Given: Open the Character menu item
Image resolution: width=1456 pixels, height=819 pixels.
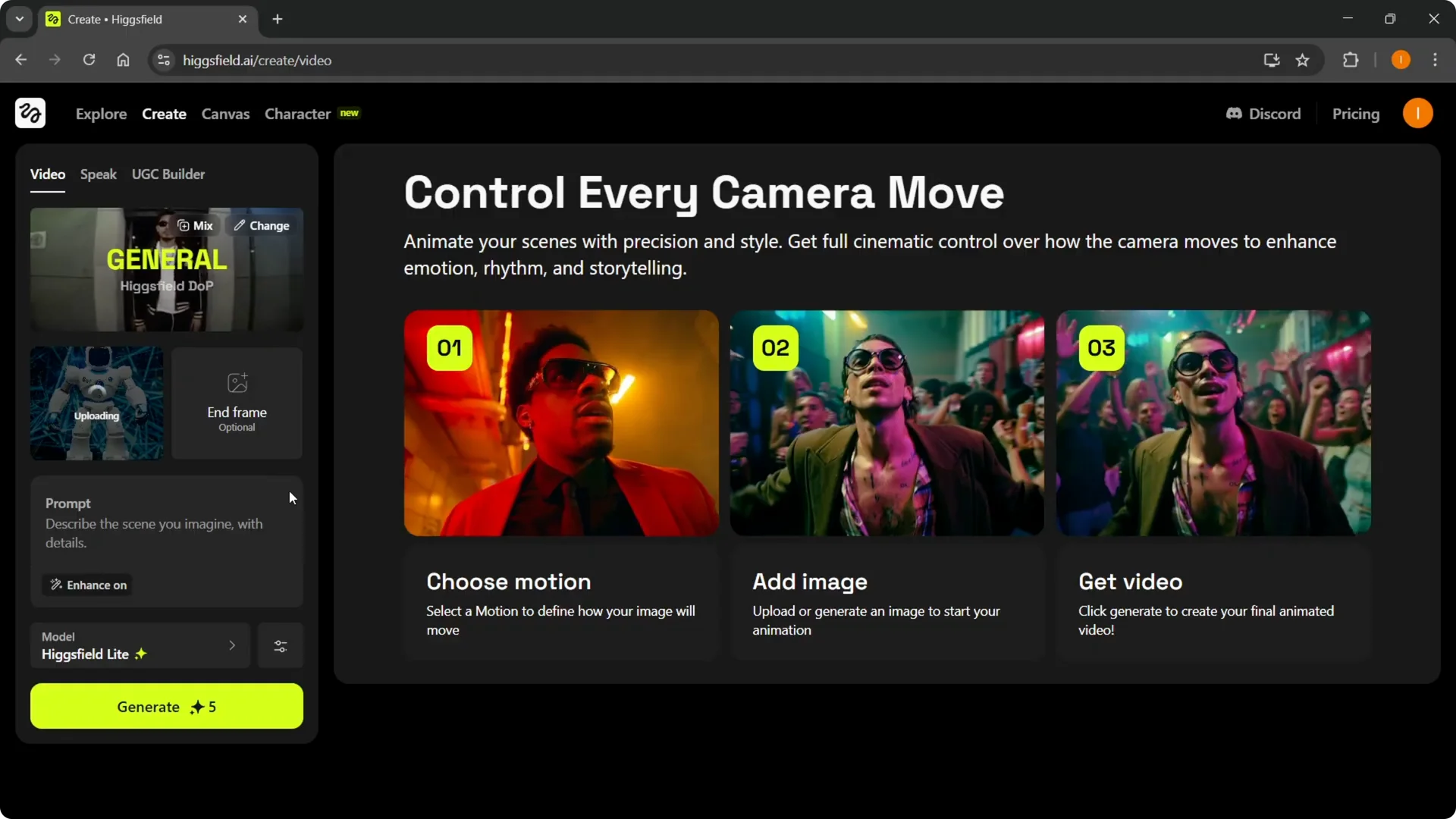Looking at the screenshot, I should click(x=297, y=114).
